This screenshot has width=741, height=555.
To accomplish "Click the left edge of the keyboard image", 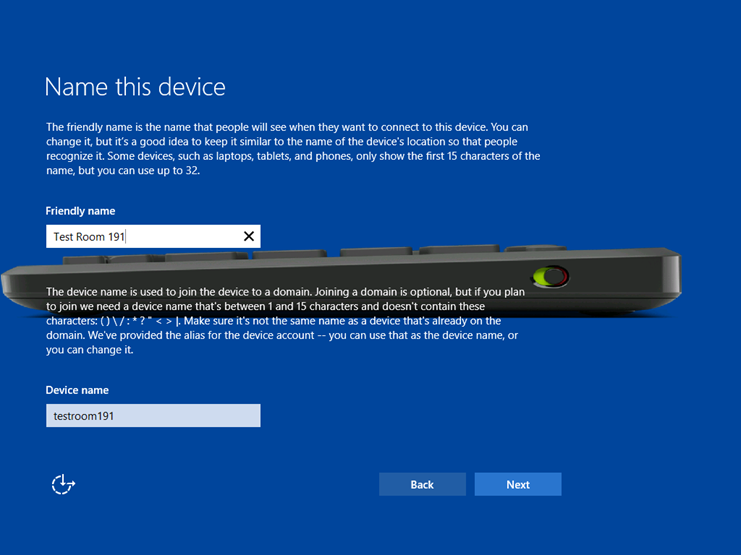I will tap(12, 283).
